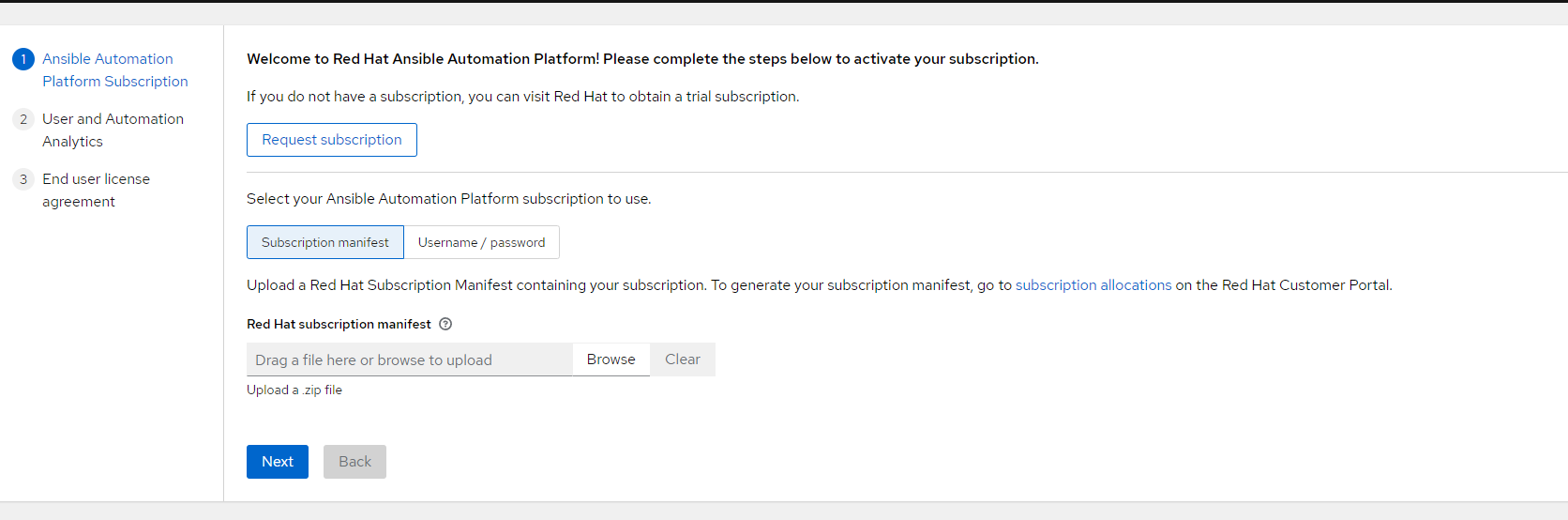
Task: Go to User and Automation Analytics step
Action: (113, 130)
